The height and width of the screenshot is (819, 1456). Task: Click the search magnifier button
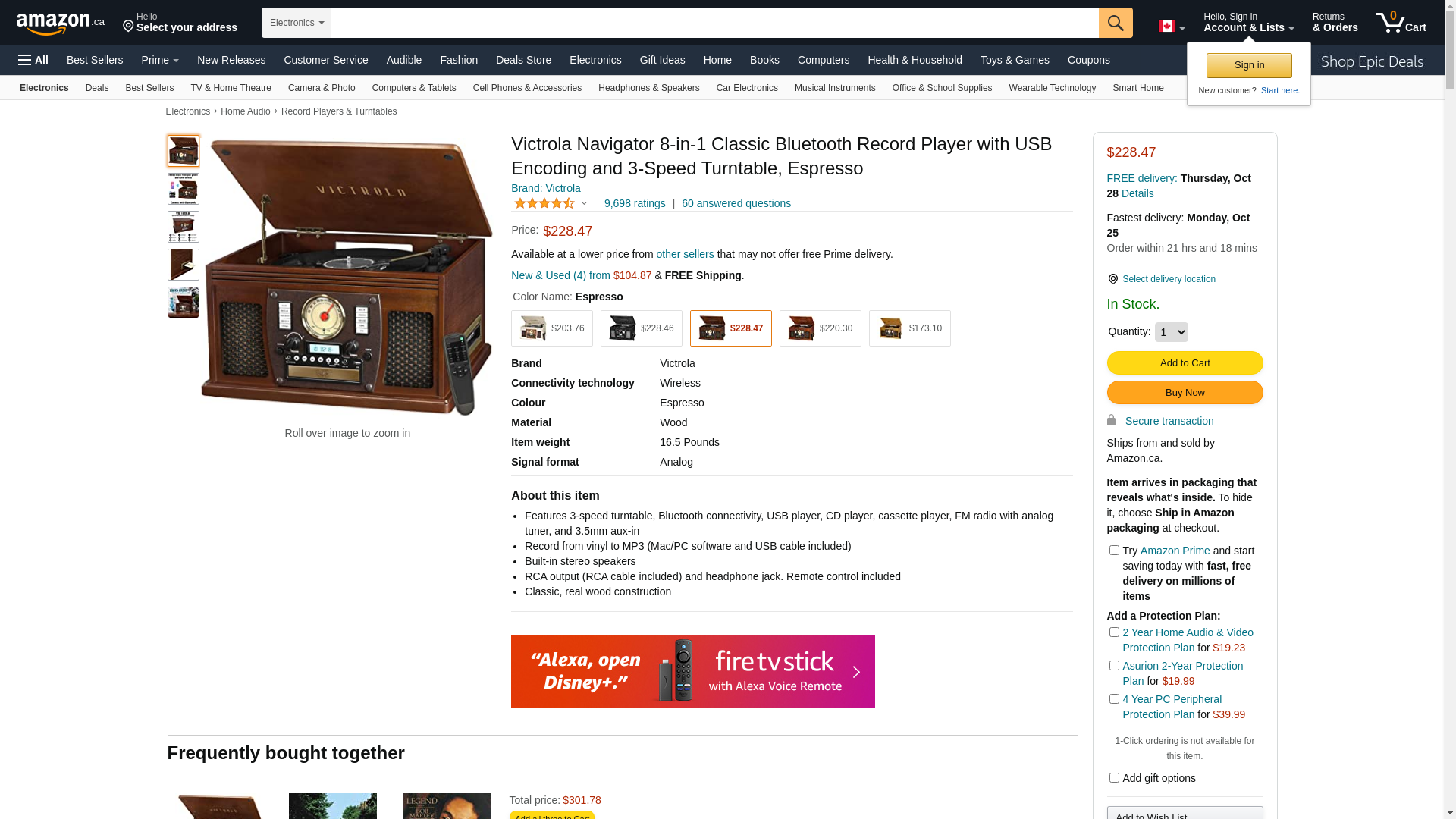pyautogui.click(x=1116, y=23)
